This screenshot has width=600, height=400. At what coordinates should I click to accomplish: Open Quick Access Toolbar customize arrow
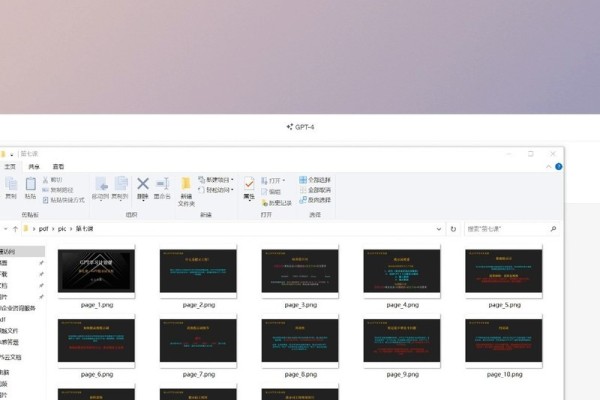pos(12,154)
